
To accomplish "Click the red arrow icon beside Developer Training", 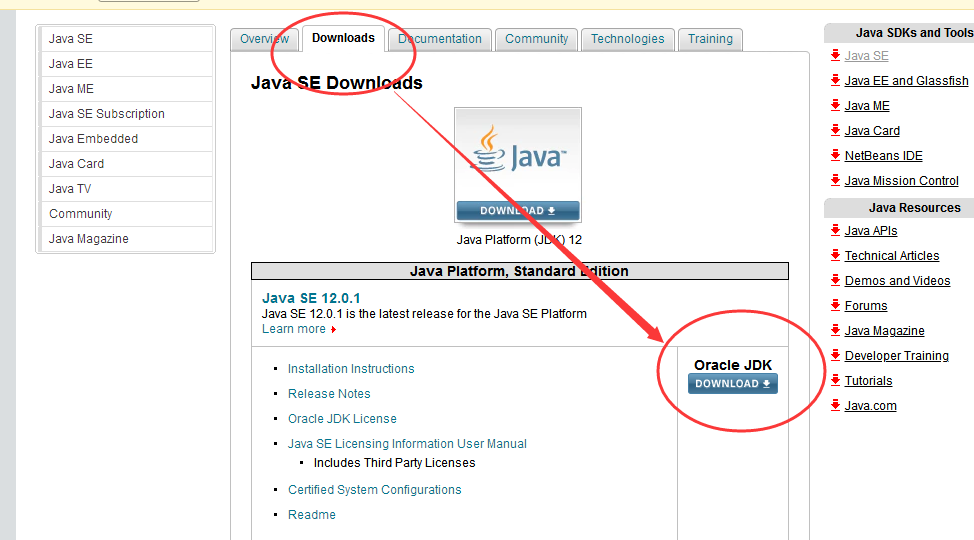I will click(835, 355).
